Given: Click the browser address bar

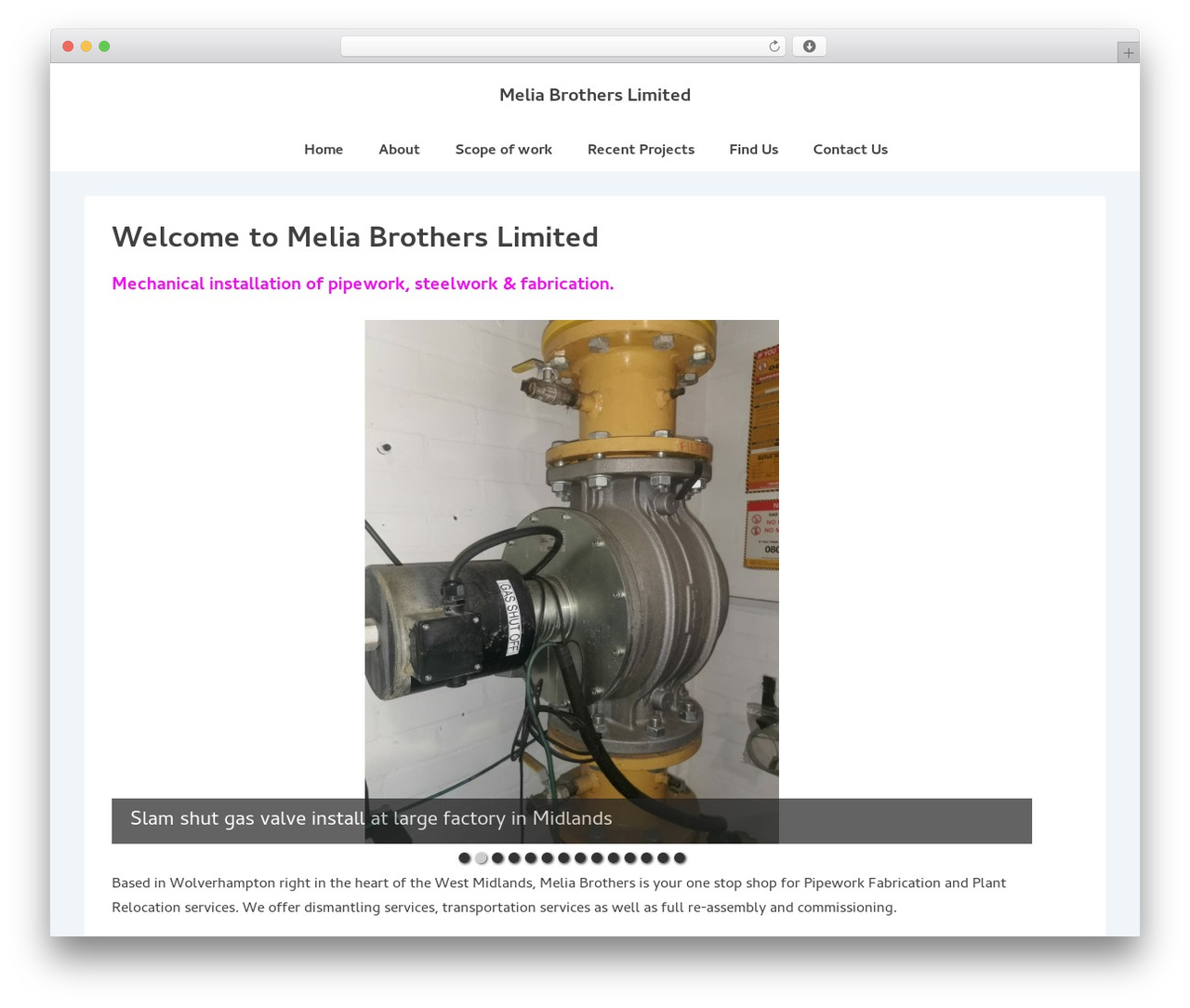Looking at the screenshot, I should (x=562, y=46).
